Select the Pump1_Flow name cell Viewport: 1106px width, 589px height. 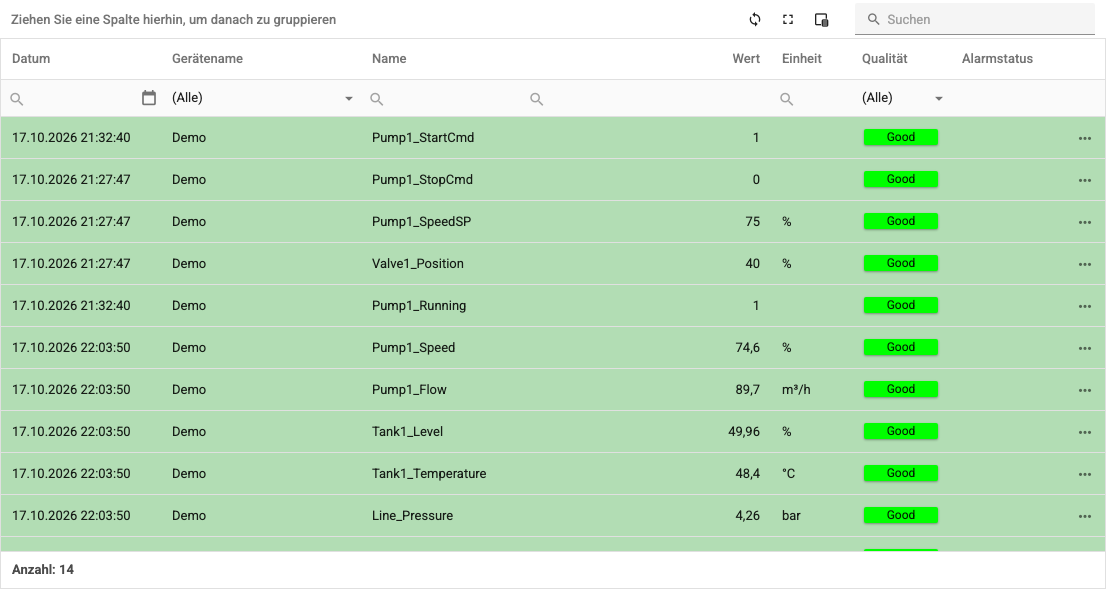coord(409,389)
